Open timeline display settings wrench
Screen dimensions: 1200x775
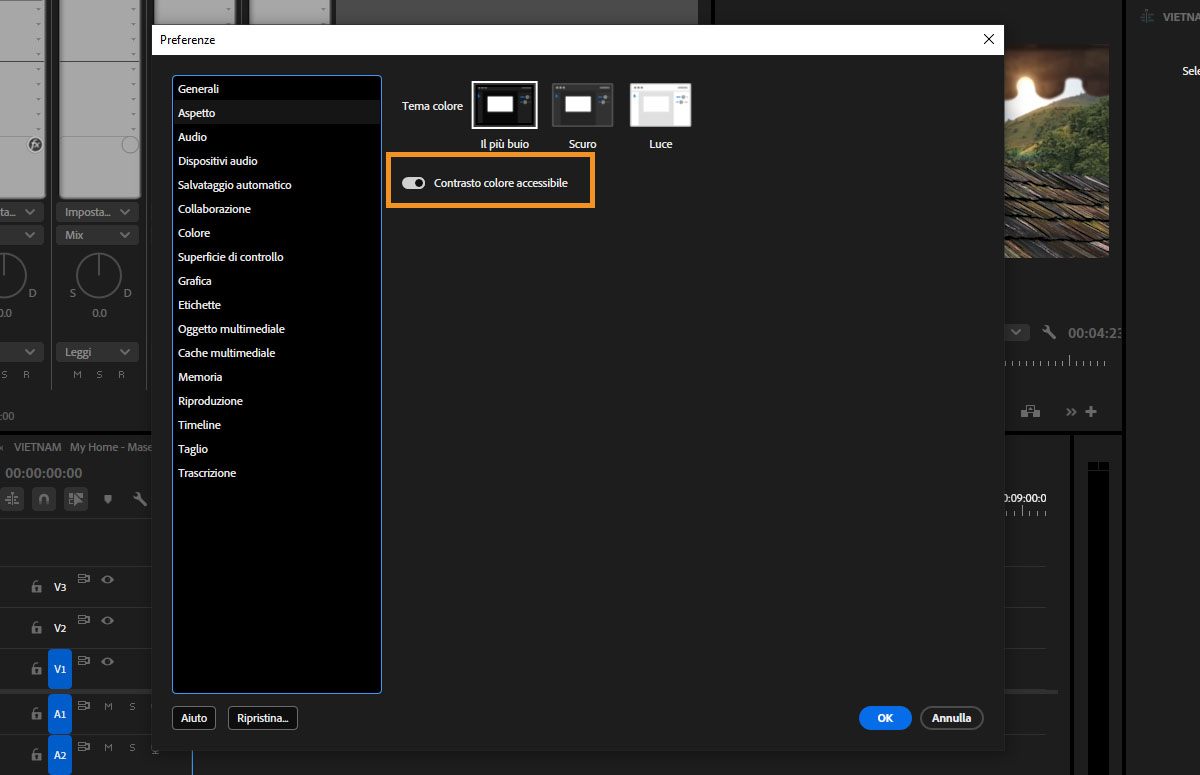(x=140, y=498)
